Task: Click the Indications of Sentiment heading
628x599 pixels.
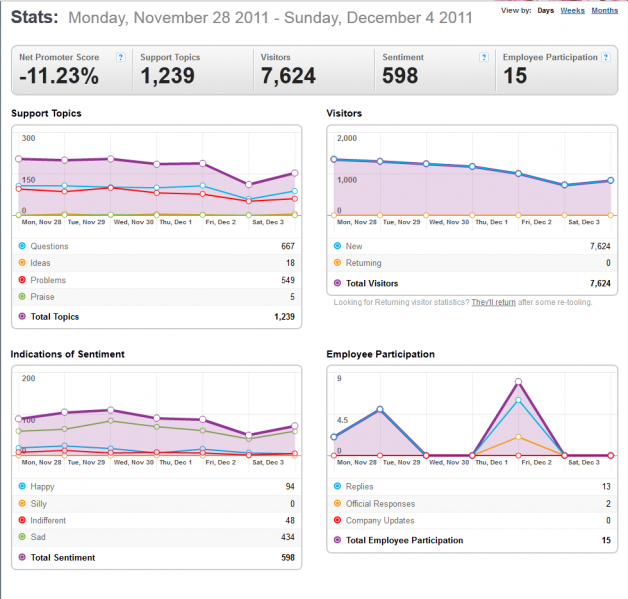Action: pos(67,354)
